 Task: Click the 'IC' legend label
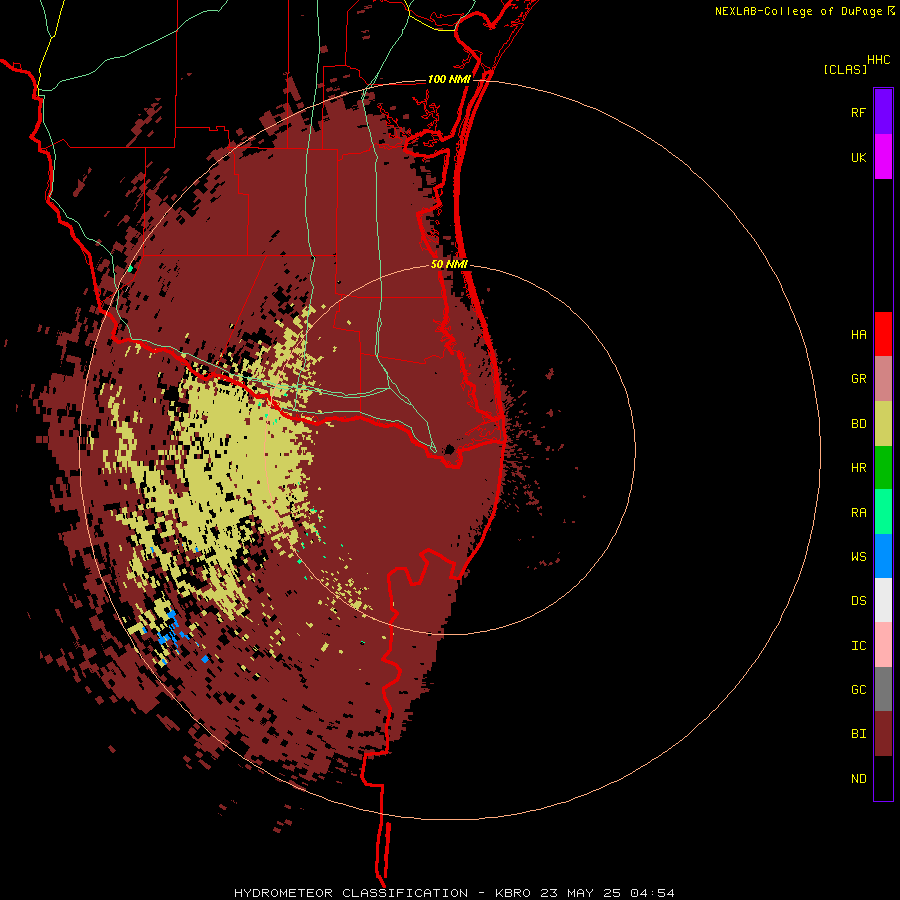[858, 646]
